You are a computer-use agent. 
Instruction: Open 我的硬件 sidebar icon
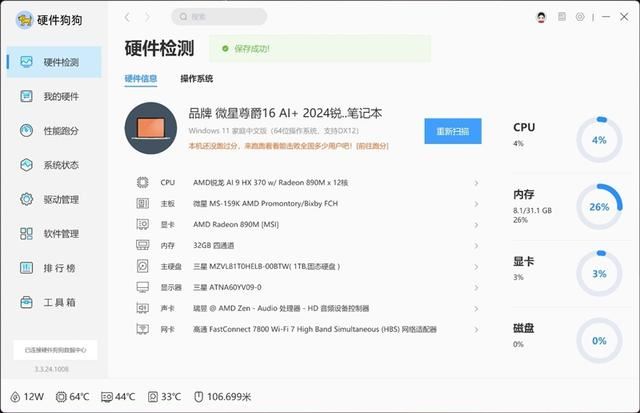(x=27, y=96)
